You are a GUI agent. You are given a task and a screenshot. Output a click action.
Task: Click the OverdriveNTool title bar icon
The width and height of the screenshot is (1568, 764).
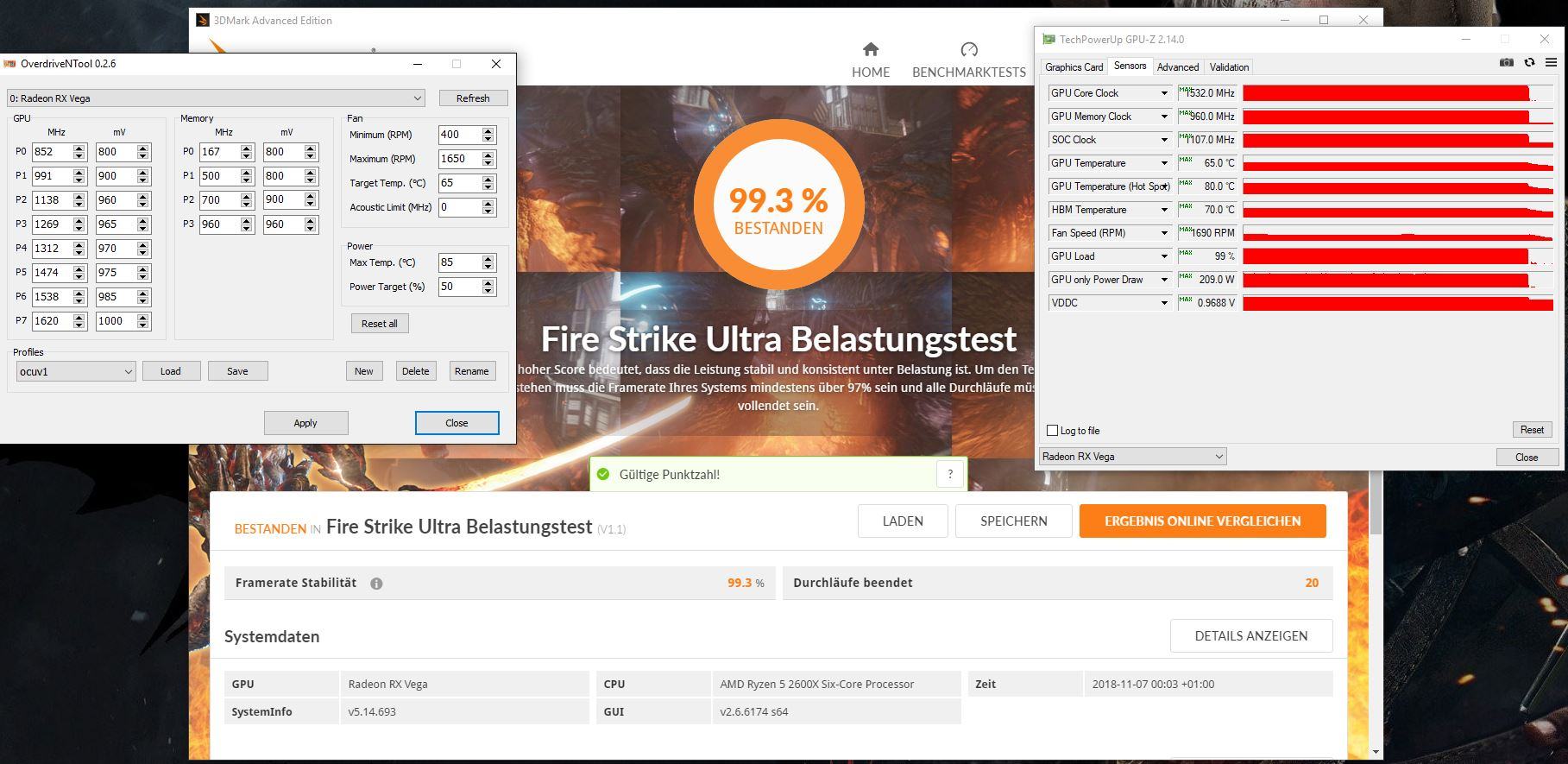pyautogui.click(x=9, y=64)
